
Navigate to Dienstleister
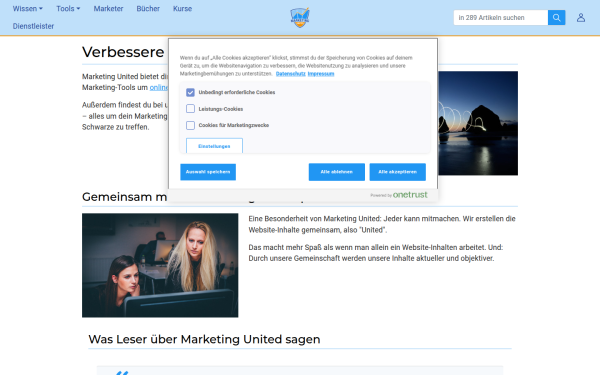(33, 26)
